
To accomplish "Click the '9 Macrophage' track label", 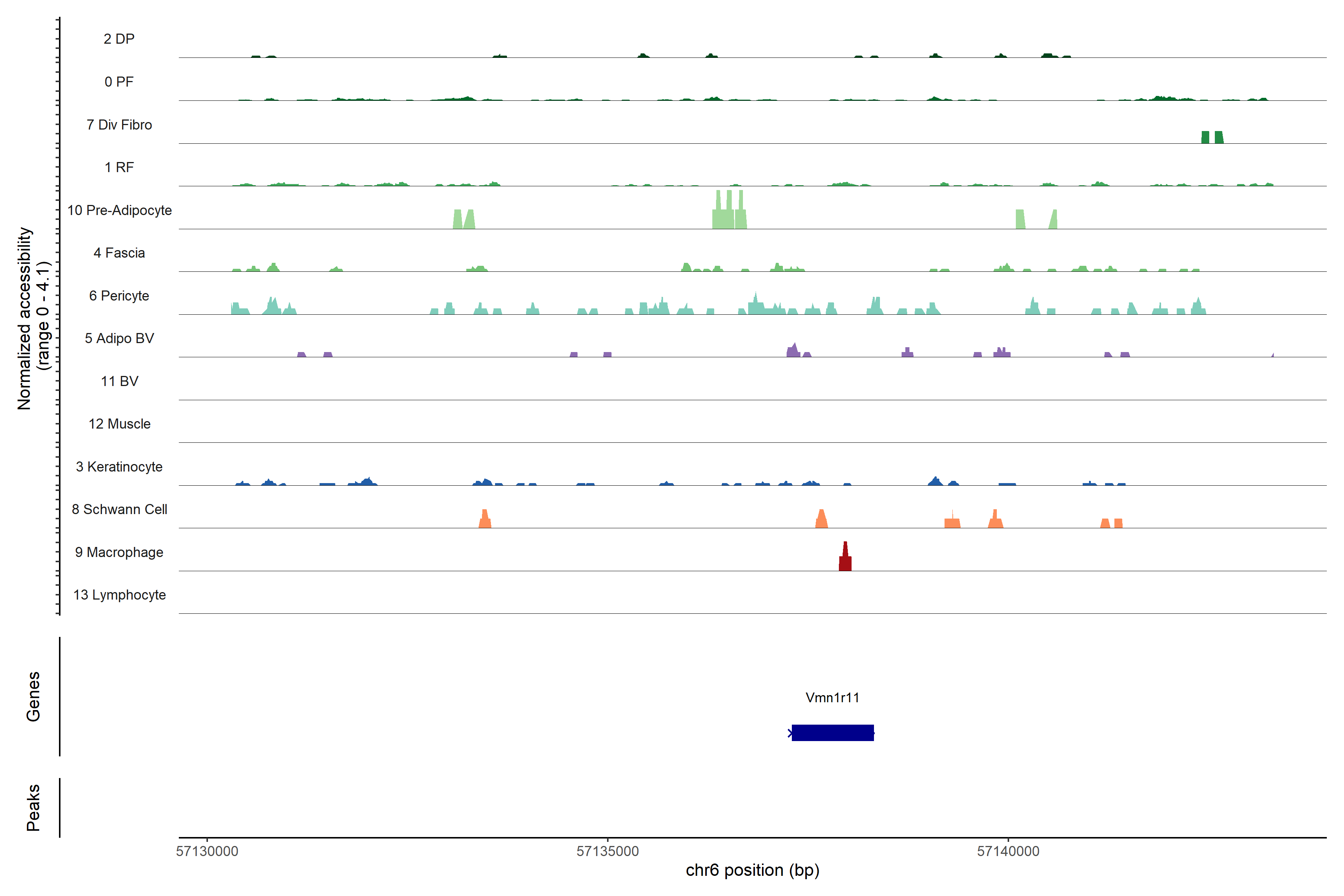I will click(x=119, y=552).
